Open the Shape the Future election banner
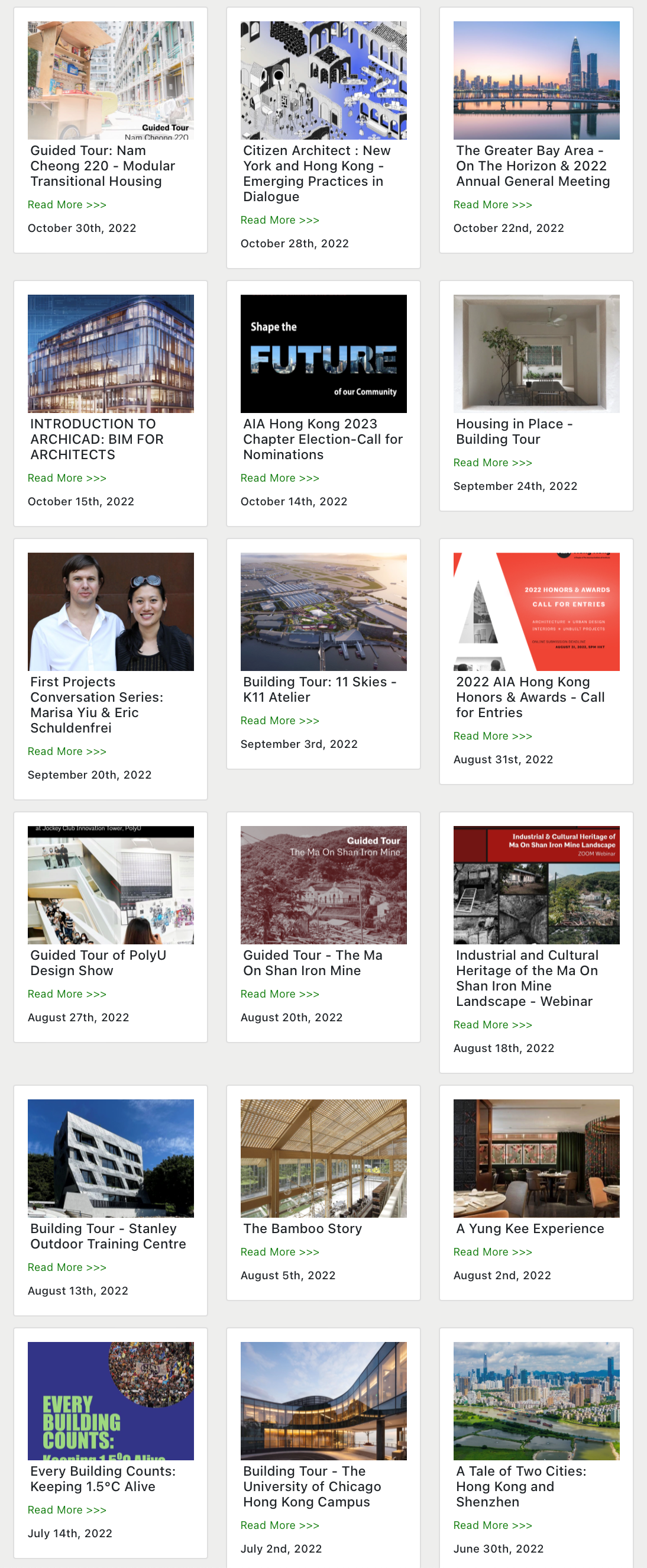The width and height of the screenshot is (647, 1568). [x=324, y=354]
